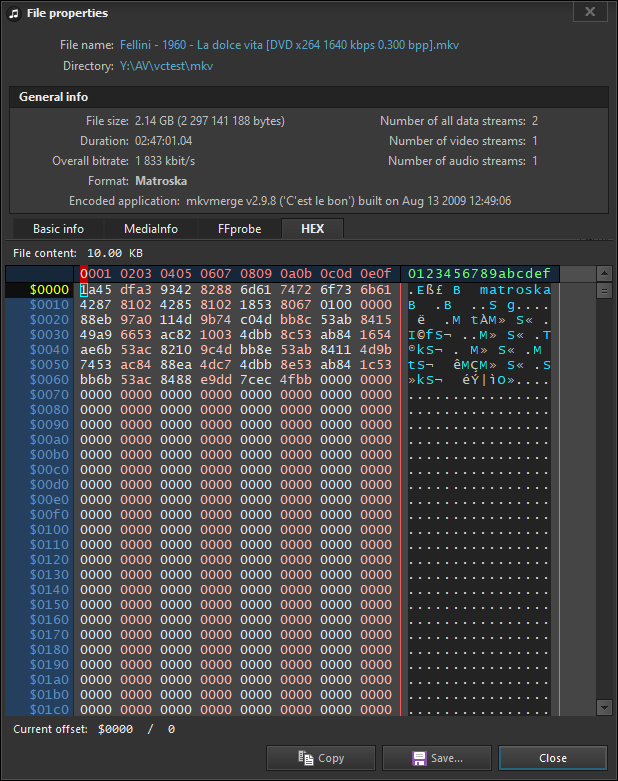Click the music note icon in title bar

pos(13,13)
